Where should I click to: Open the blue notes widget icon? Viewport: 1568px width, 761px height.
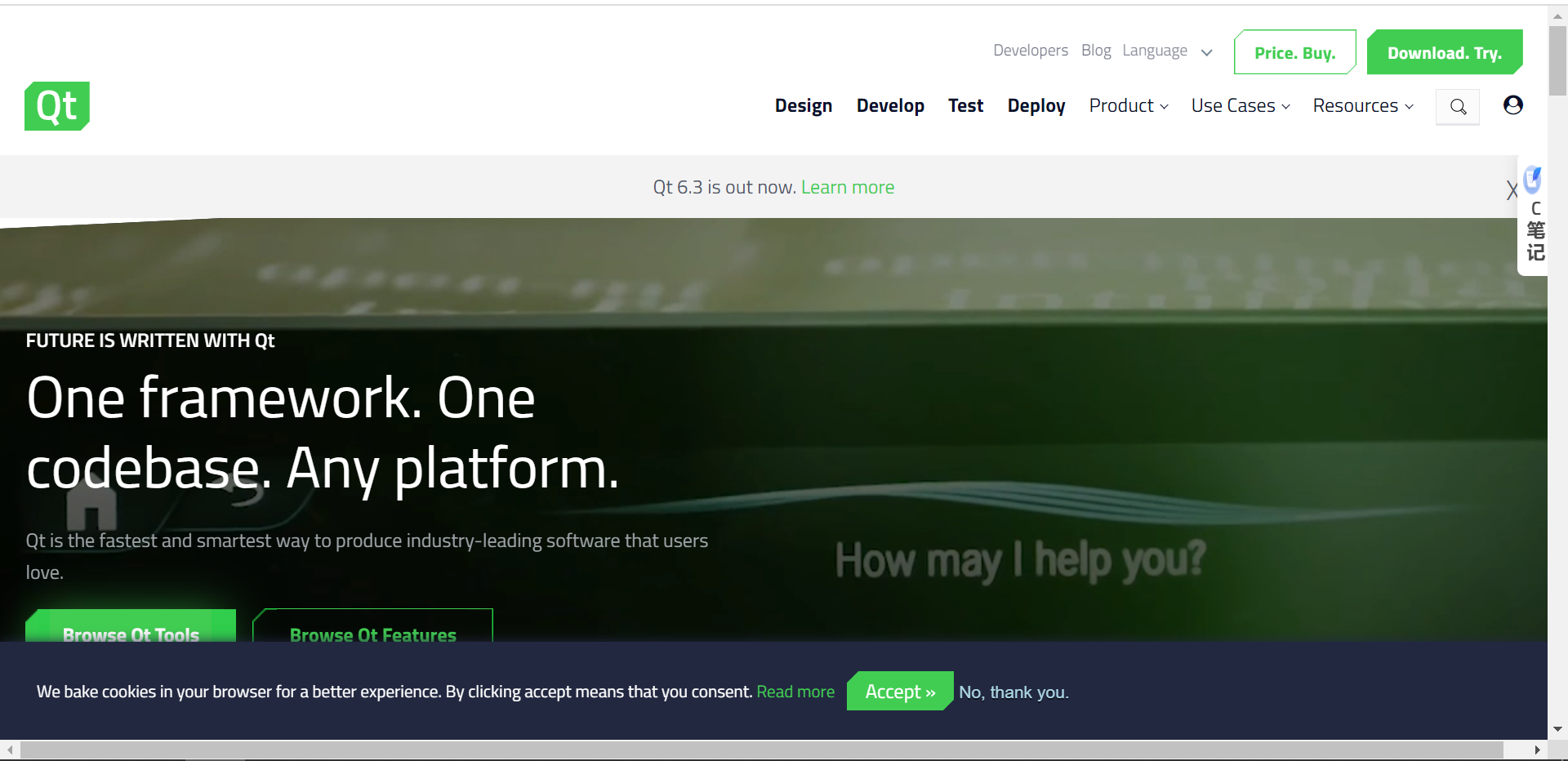point(1533,179)
